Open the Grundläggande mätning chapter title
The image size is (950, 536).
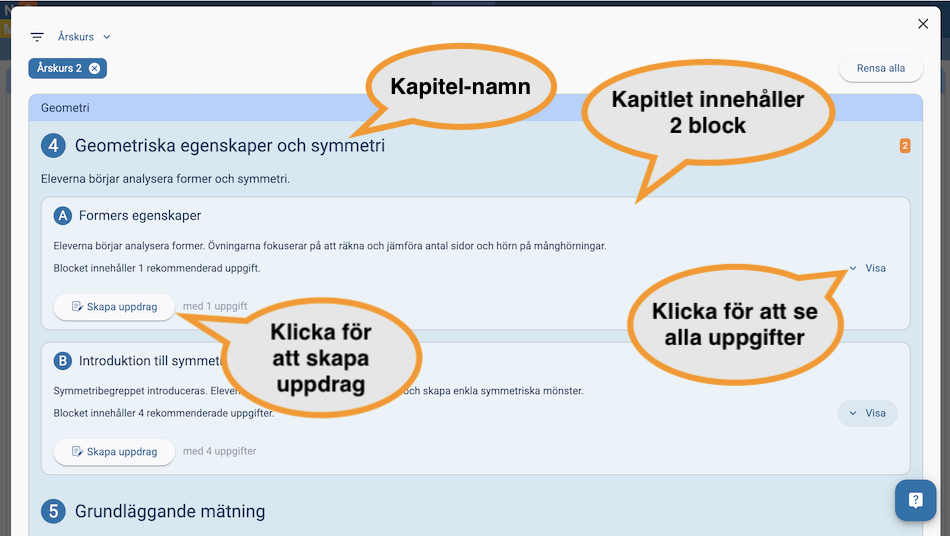click(170, 512)
